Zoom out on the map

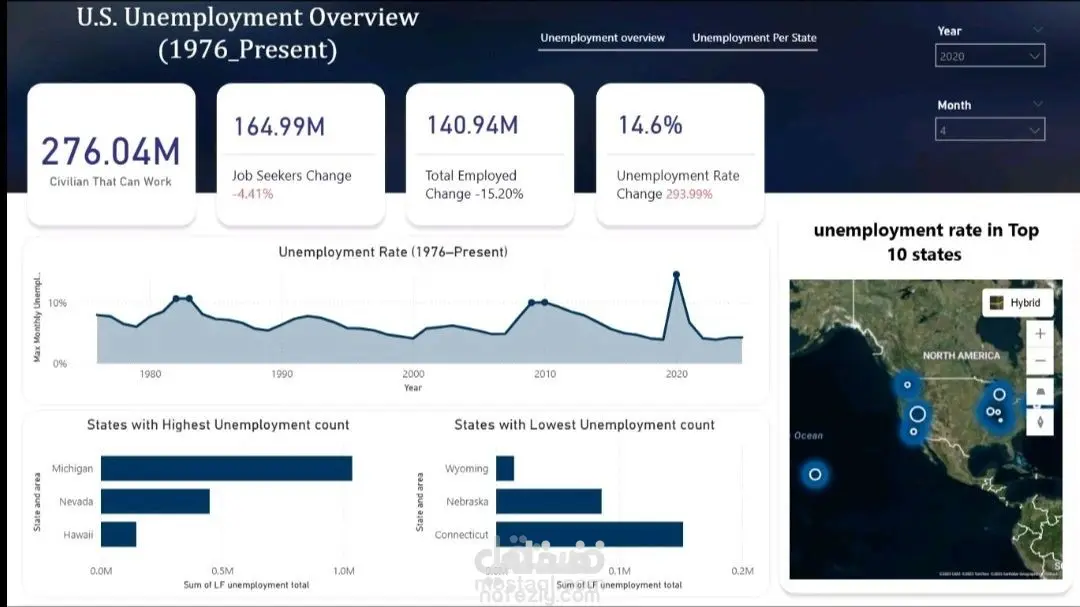(1040, 361)
